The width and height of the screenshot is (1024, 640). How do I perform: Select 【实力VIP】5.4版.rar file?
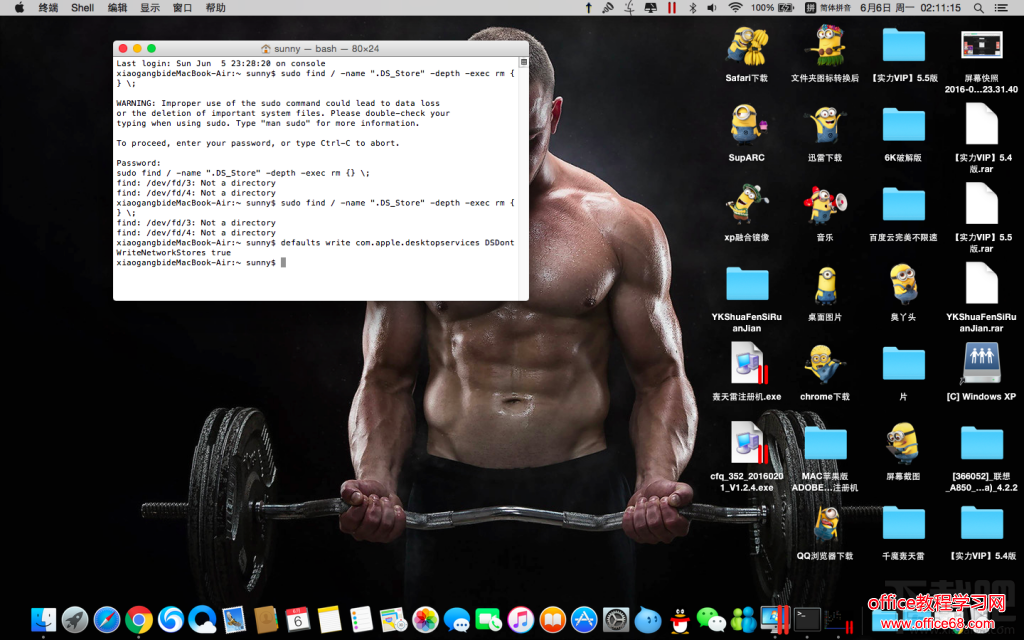click(x=982, y=124)
